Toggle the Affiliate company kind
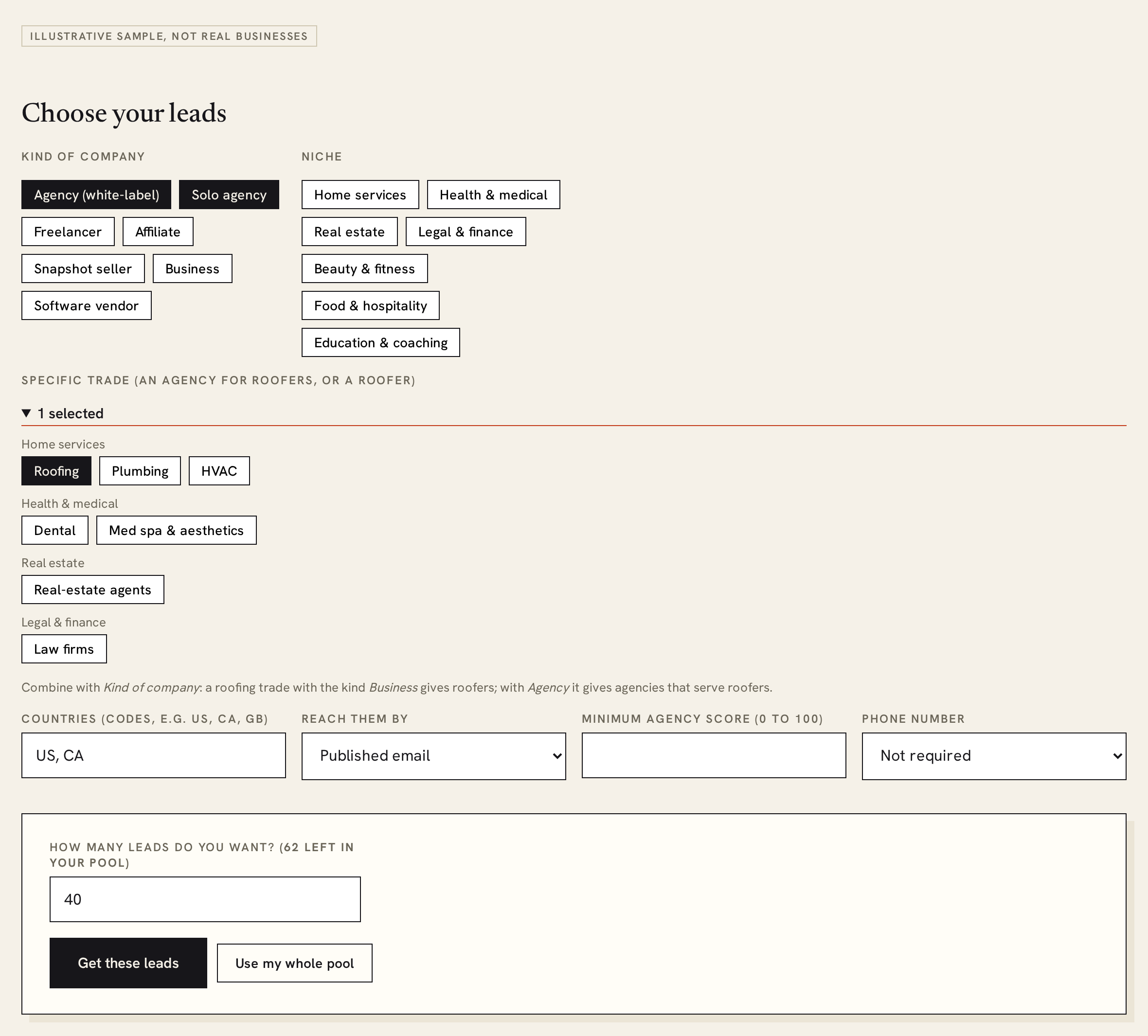Viewport: 1148px width, 1036px height. (x=158, y=232)
